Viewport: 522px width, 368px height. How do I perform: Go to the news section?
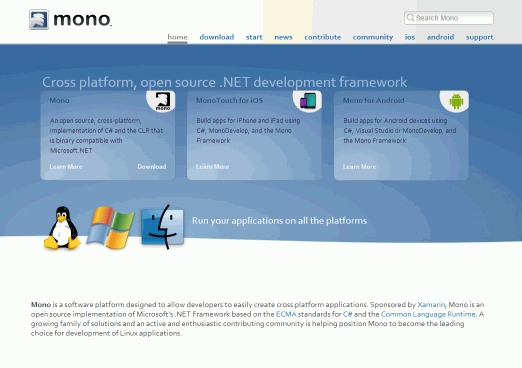tap(283, 37)
